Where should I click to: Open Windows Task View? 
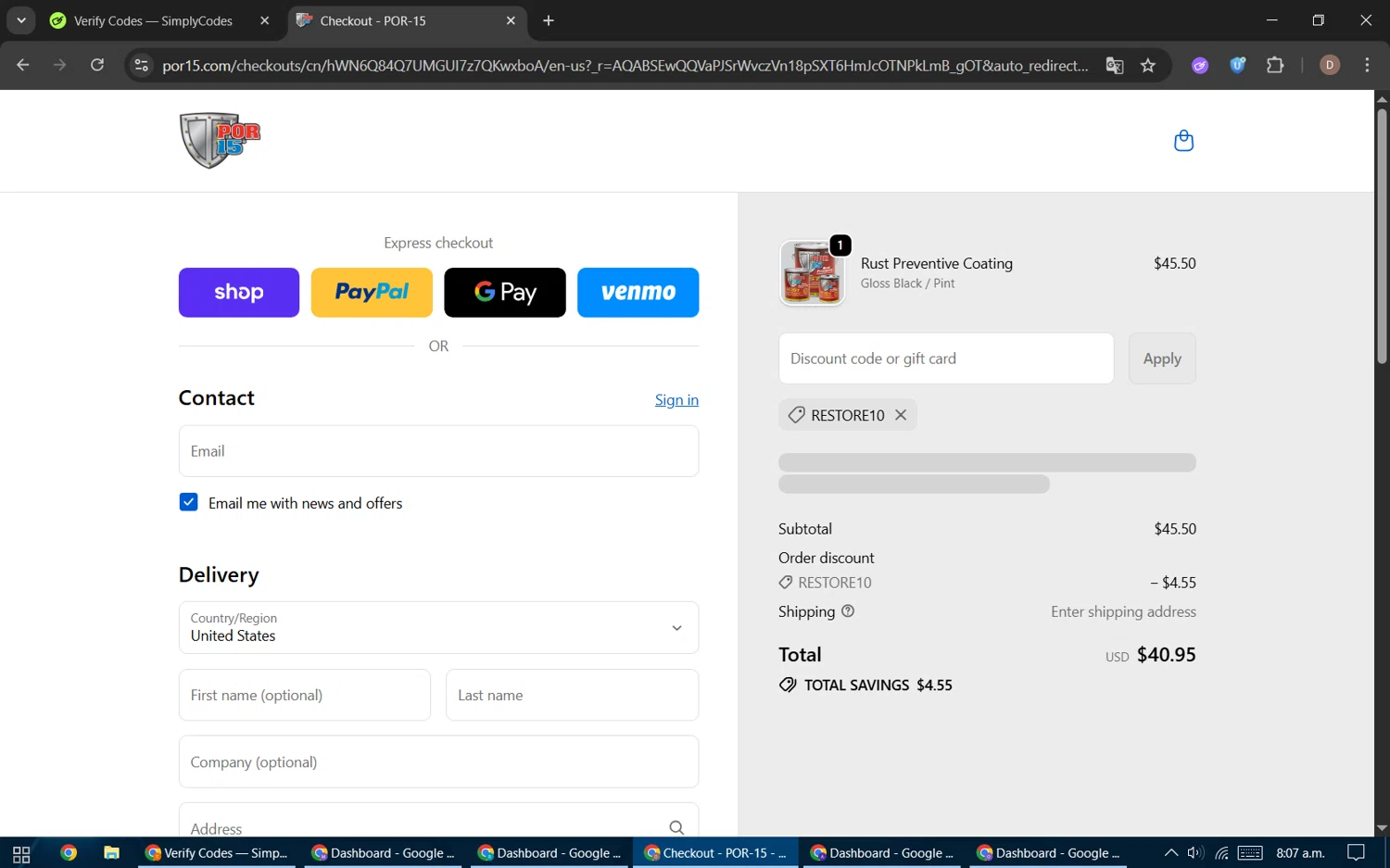tap(21, 853)
